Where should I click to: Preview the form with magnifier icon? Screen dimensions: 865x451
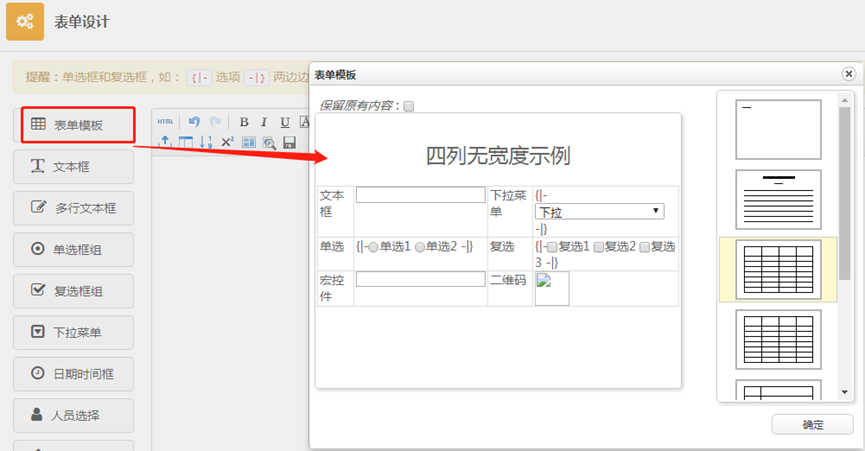pos(269,143)
